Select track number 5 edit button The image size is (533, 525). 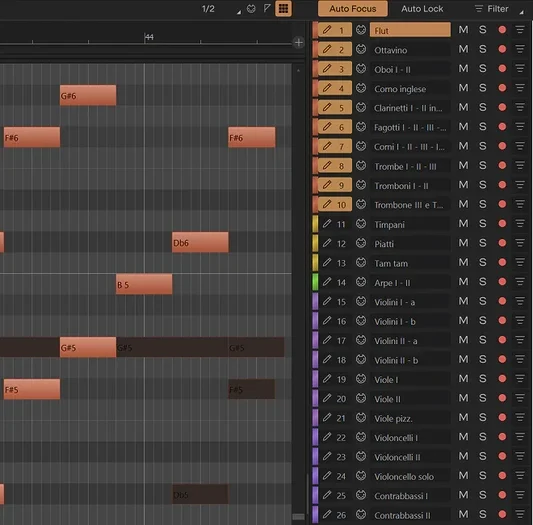tap(335, 107)
